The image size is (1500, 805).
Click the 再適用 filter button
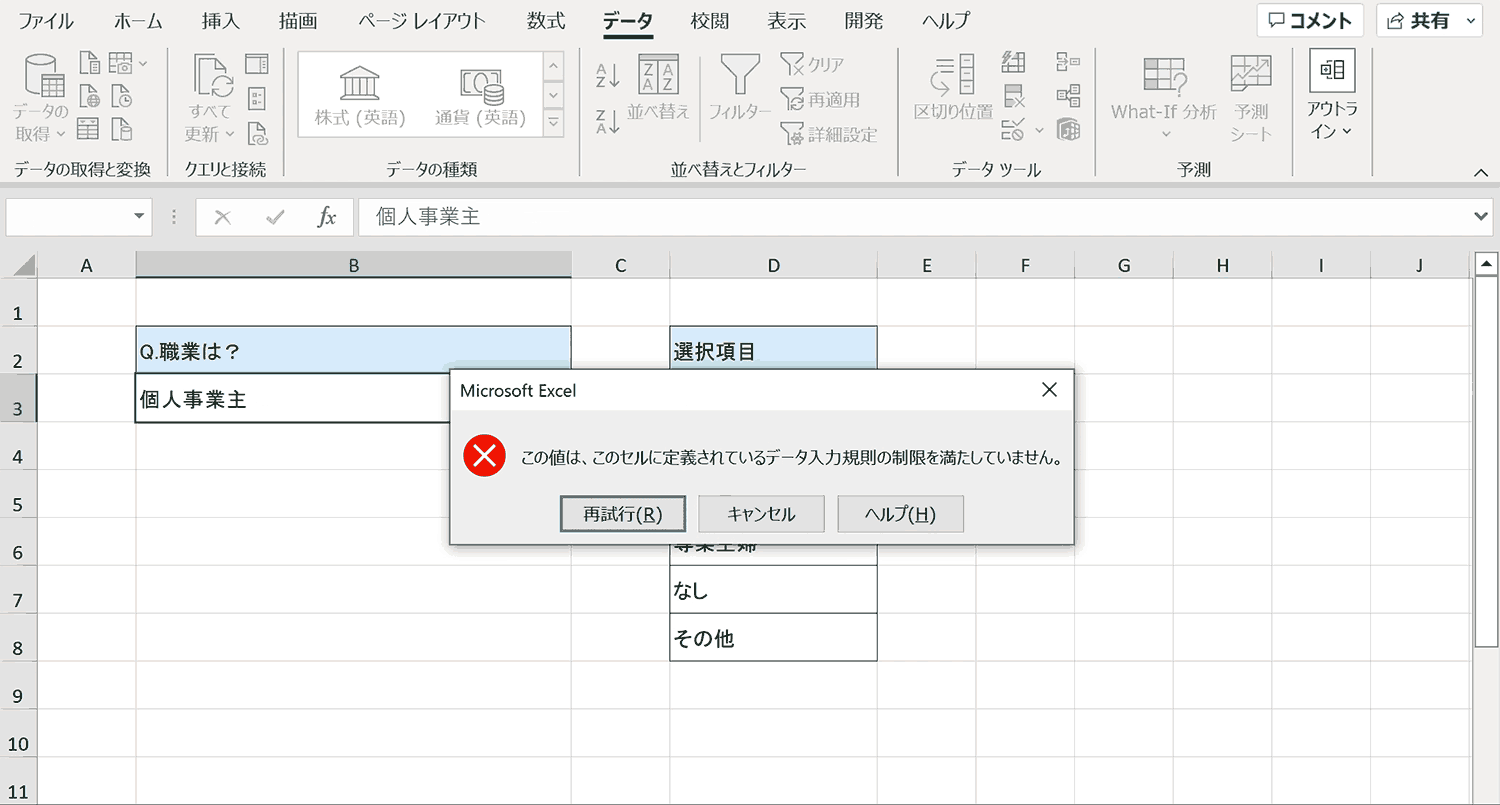[820, 99]
